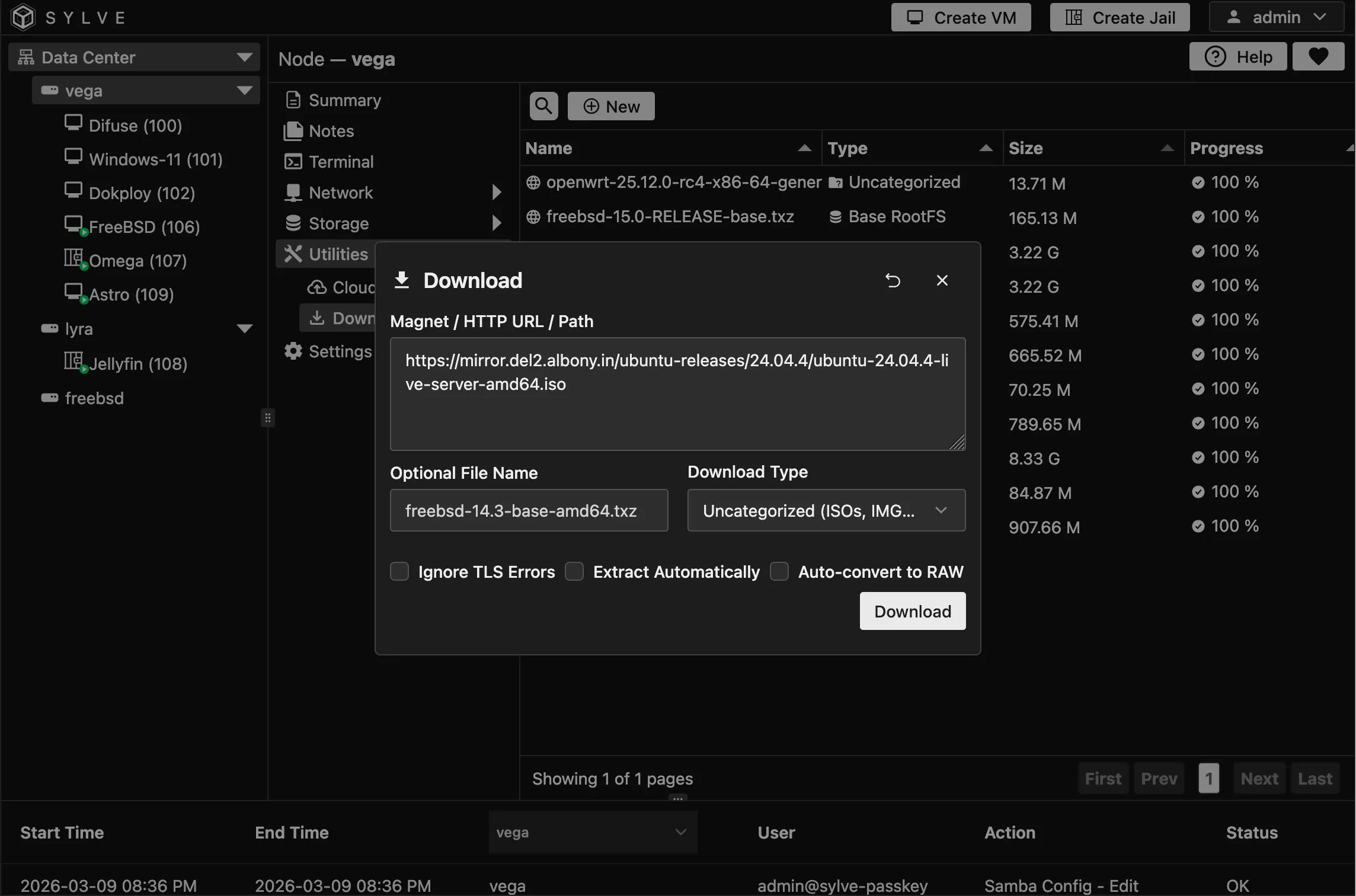The height and width of the screenshot is (896, 1356).
Task: Click the Optional File Name field
Action: point(529,510)
